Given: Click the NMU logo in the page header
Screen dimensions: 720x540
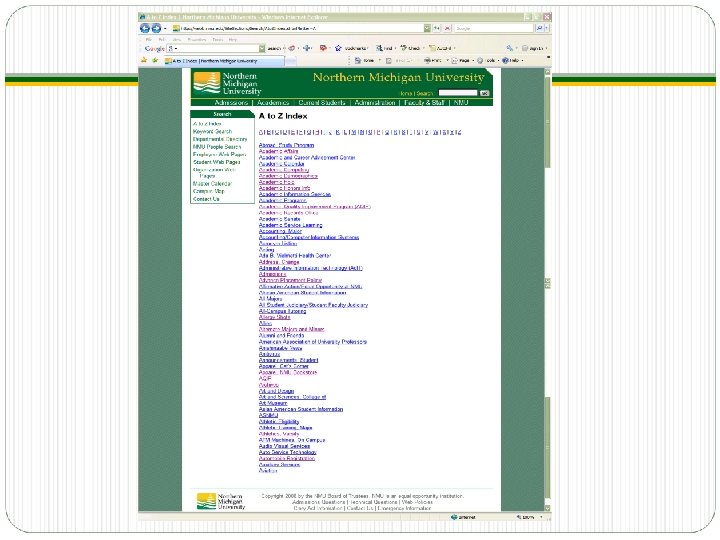Looking at the screenshot, I should click(x=227, y=83).
